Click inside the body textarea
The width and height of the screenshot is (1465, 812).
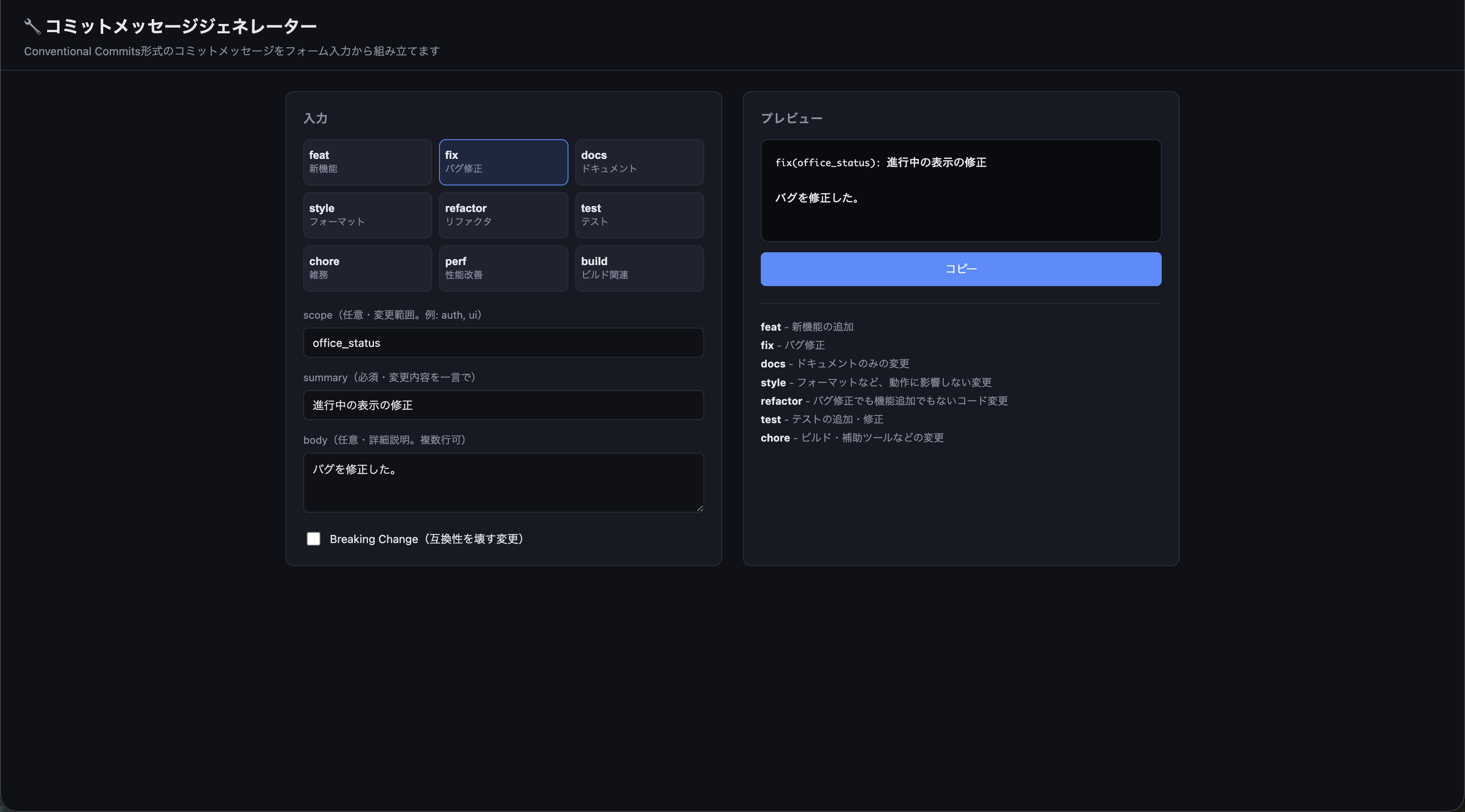click(x=503, y=482)
